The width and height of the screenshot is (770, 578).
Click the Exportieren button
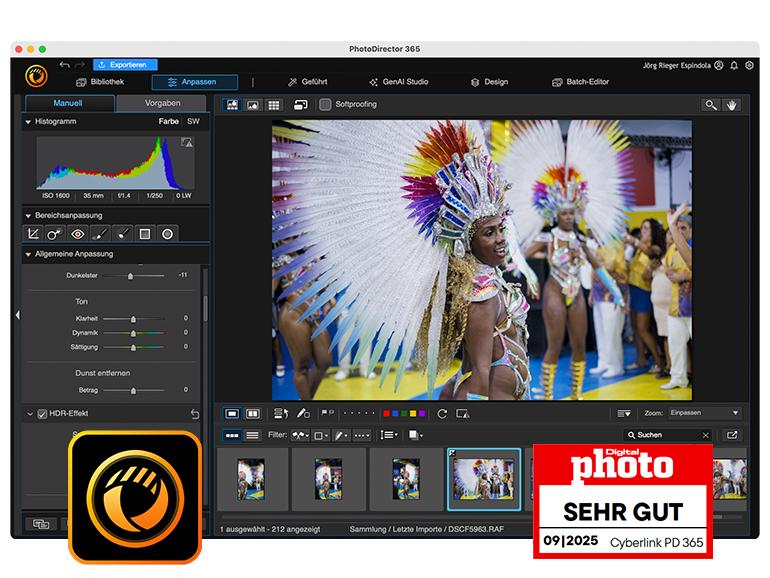125,65
